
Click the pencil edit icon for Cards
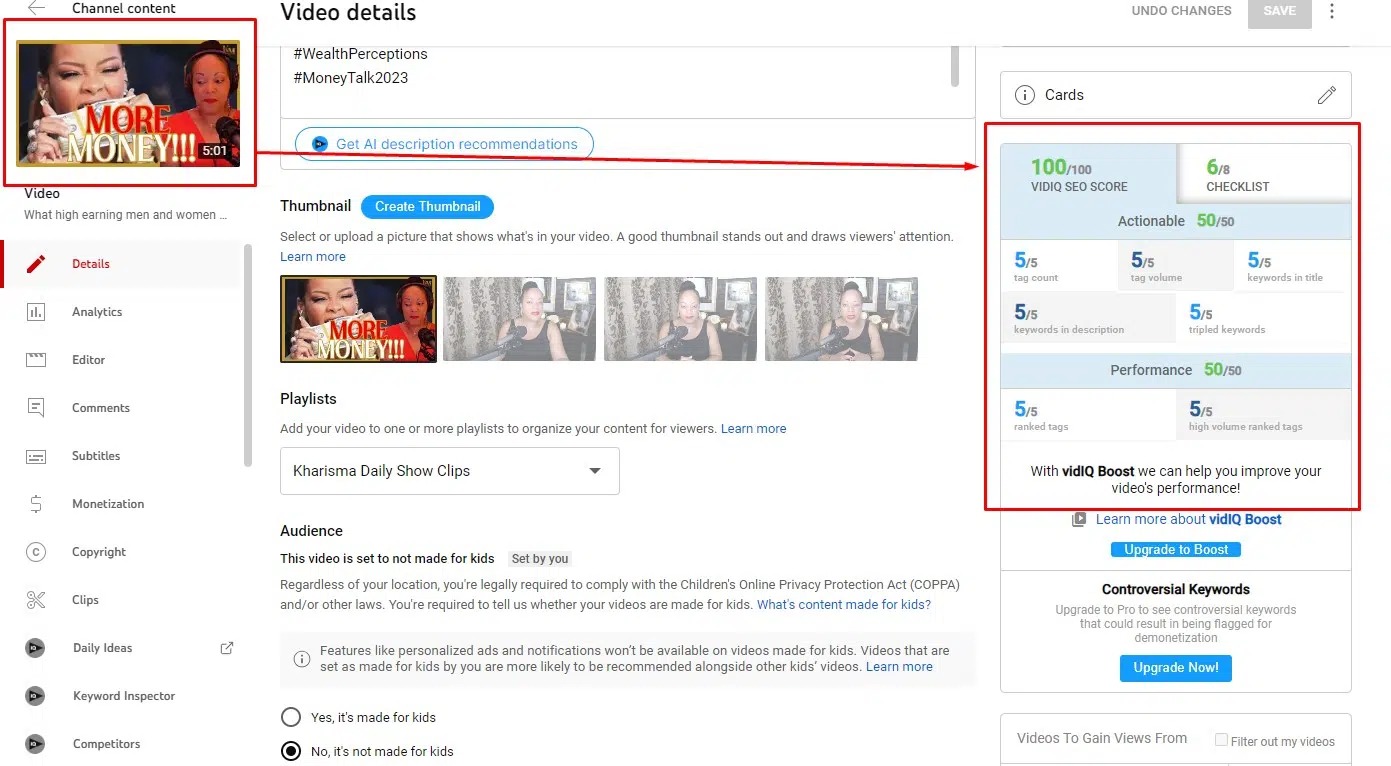pyautogui.click(x=1326, y=95)
